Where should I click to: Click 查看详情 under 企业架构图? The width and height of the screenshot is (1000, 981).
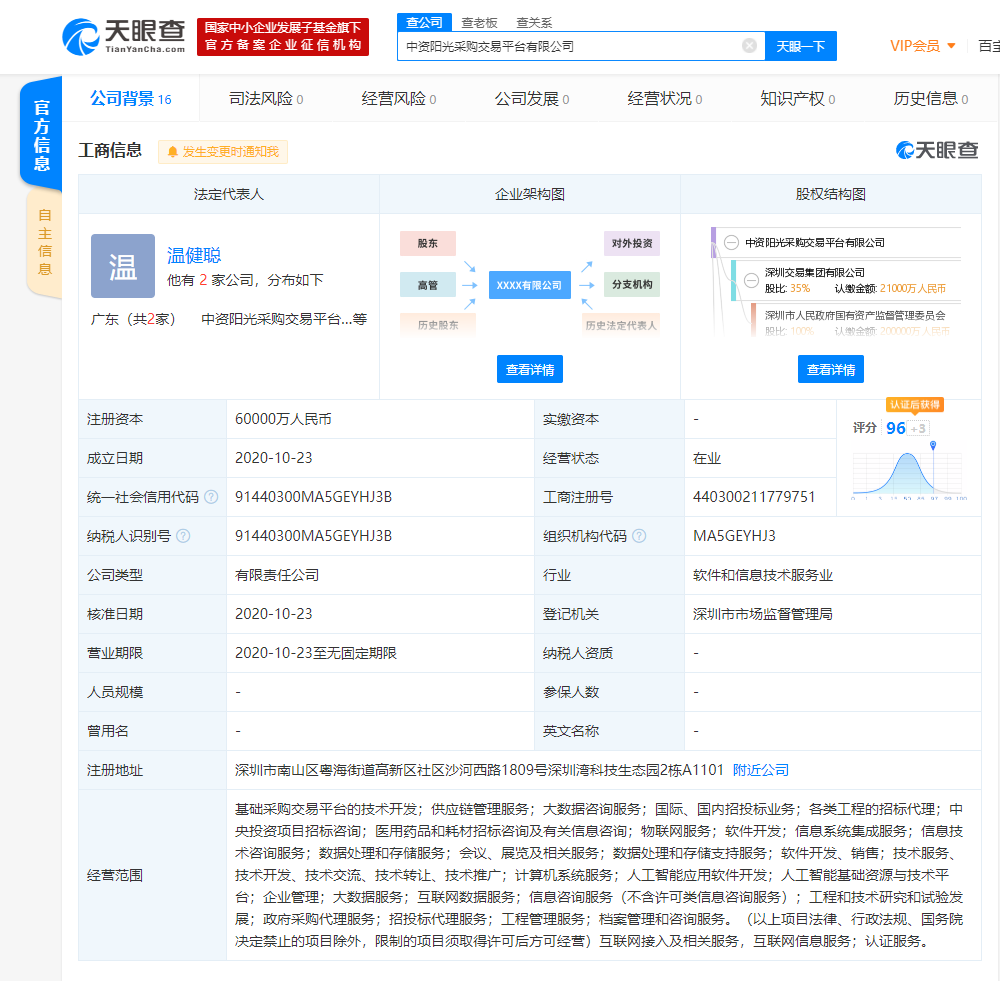(529, 369)
